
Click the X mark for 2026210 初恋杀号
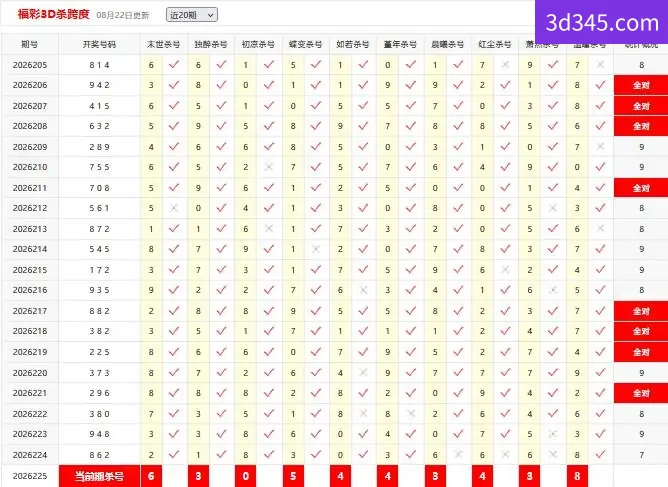coord(269,167)
